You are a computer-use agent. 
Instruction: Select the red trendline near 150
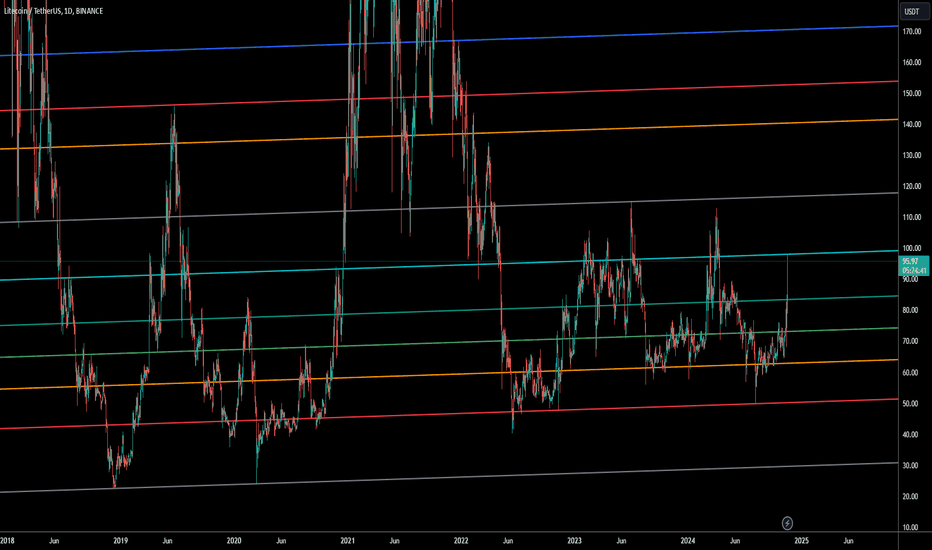[x=449, y=96]
